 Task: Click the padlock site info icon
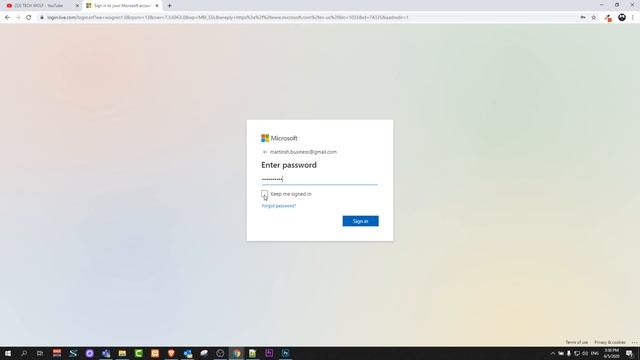pyautogui.click(x=42, y=18)
